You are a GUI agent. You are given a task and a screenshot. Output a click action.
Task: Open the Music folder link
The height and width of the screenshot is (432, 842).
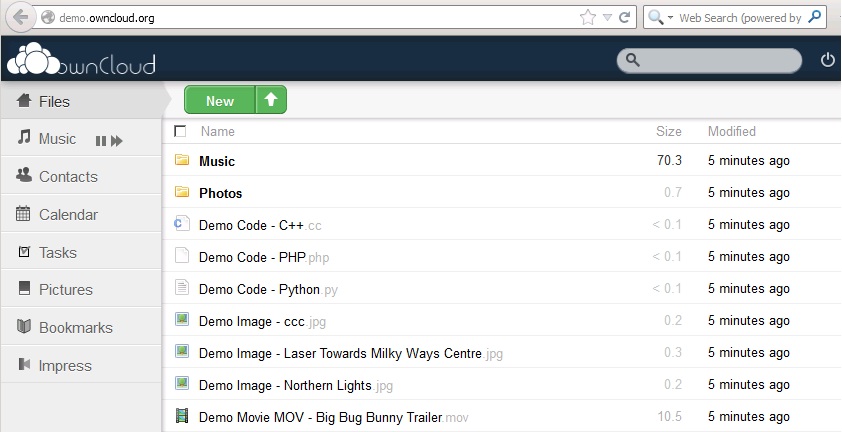point(217,161)
